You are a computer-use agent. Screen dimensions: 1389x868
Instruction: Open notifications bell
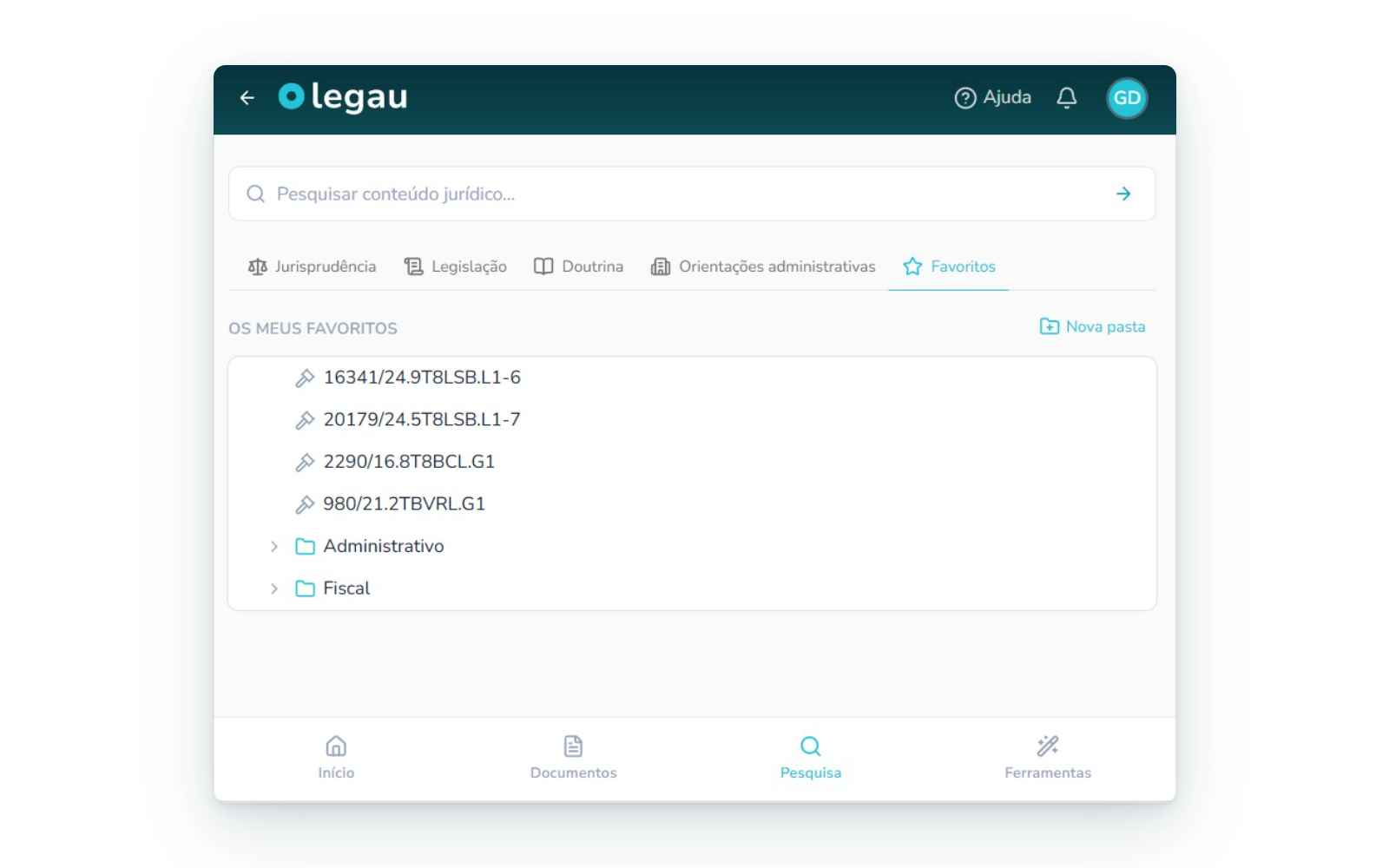pos(1067,97)
